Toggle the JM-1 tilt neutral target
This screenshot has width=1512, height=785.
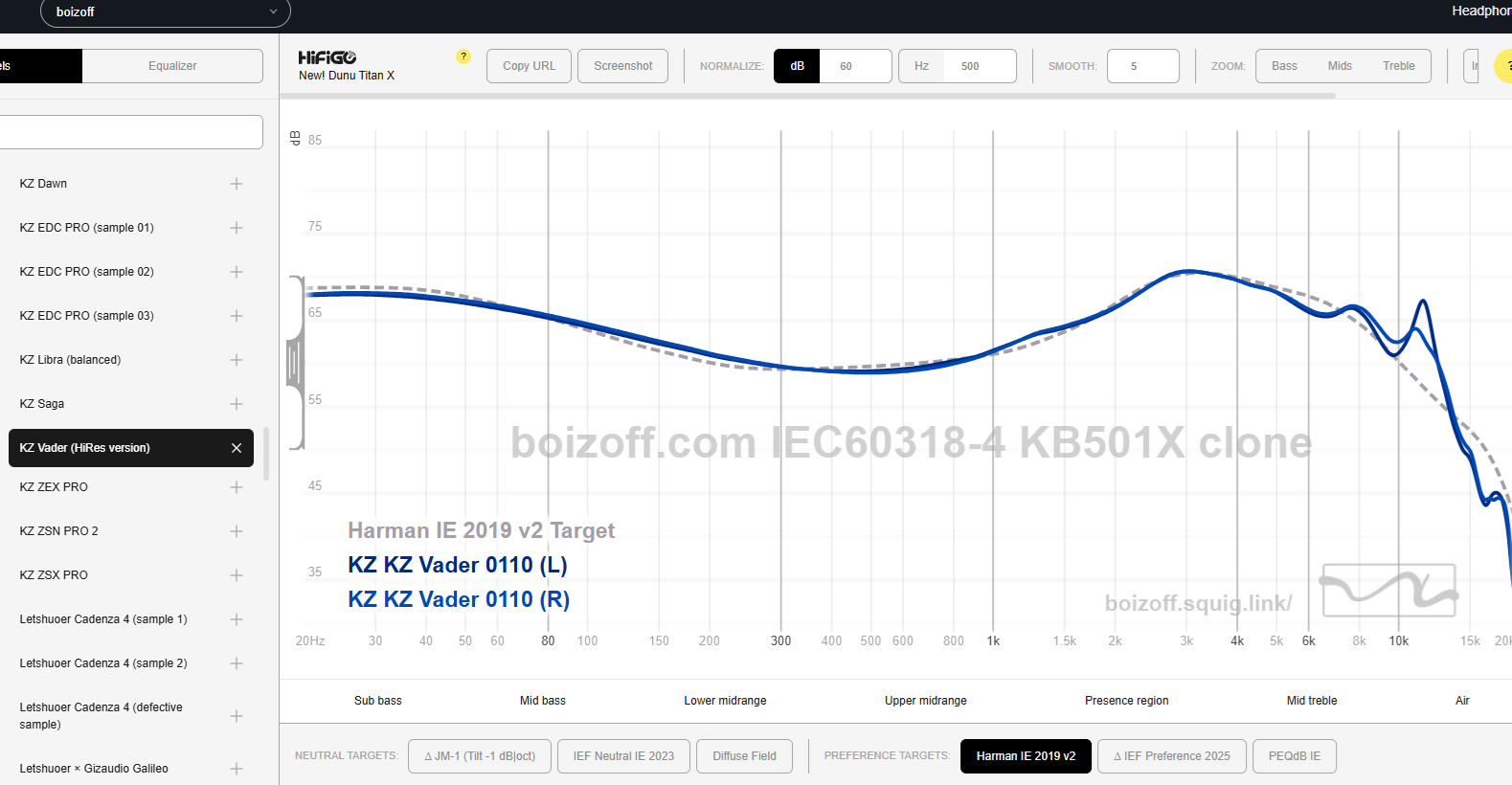(480, 756)
